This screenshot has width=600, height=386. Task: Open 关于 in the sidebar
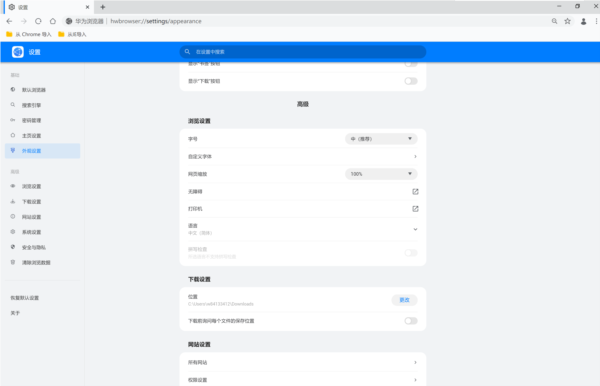pyautogui.click(x=15, y=313)
